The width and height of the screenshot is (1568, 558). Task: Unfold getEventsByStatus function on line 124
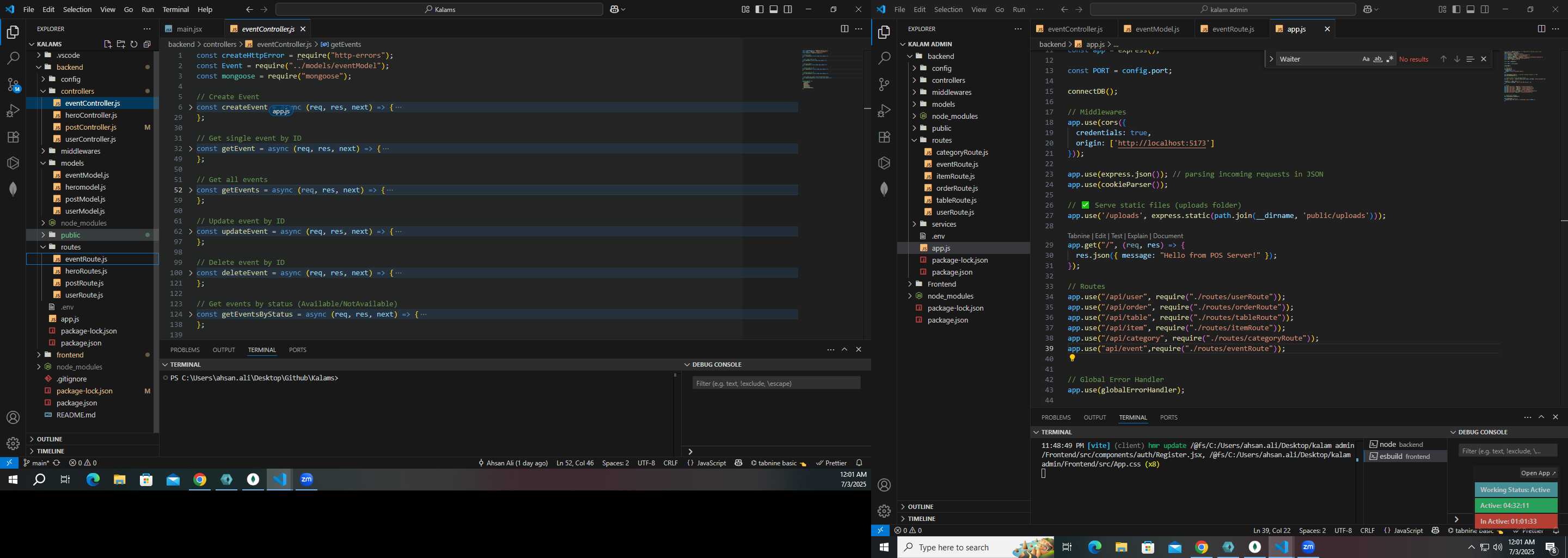191,314
